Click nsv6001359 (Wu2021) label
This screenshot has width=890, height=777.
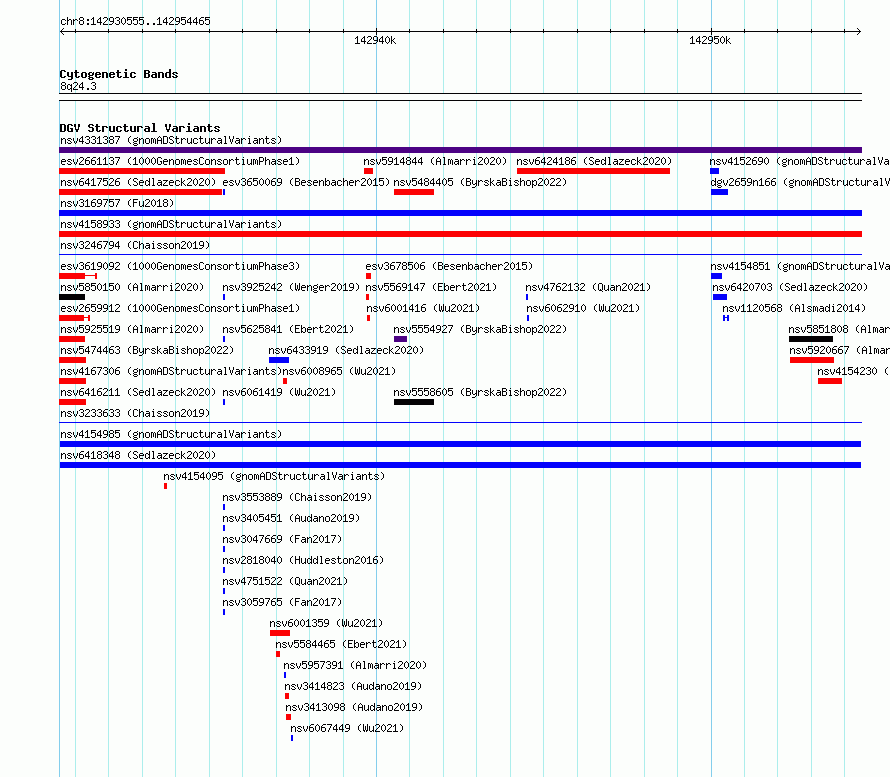(326, 623)
